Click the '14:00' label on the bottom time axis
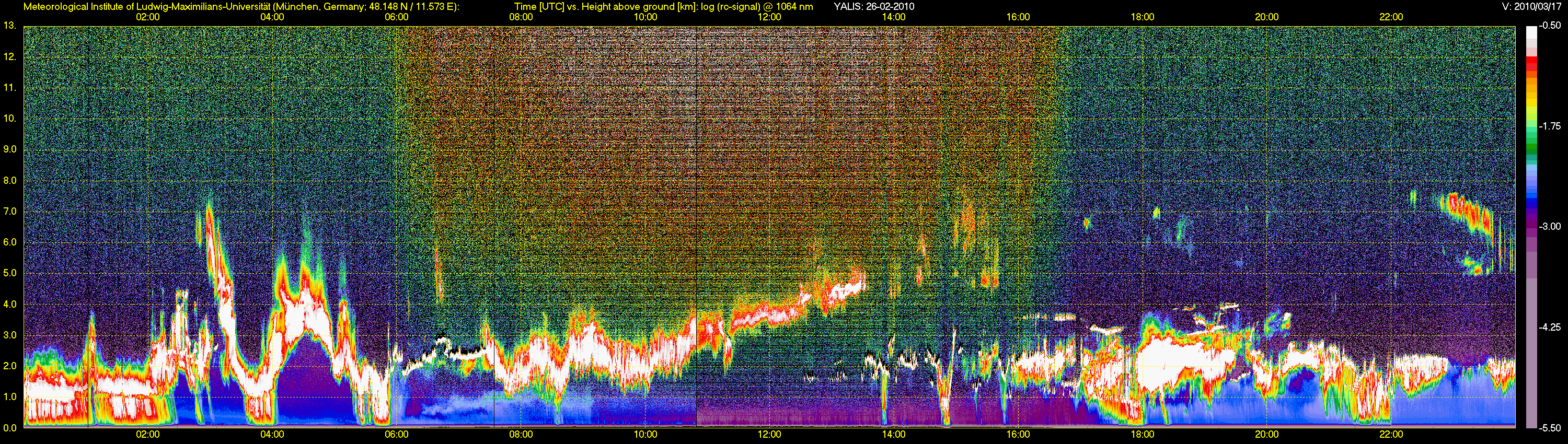The width and height of the screenshot is (1568, 444). click(x=894, y=434)
